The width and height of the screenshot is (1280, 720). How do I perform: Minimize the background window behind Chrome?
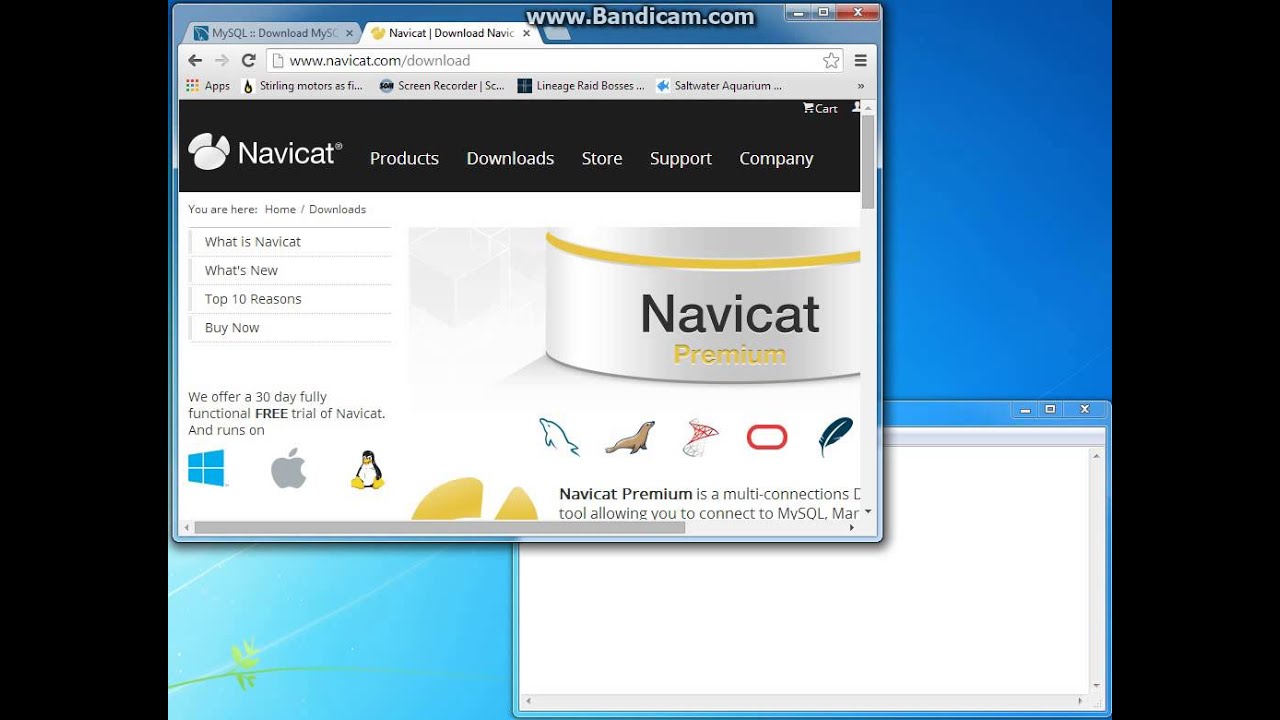point(1024,409)
